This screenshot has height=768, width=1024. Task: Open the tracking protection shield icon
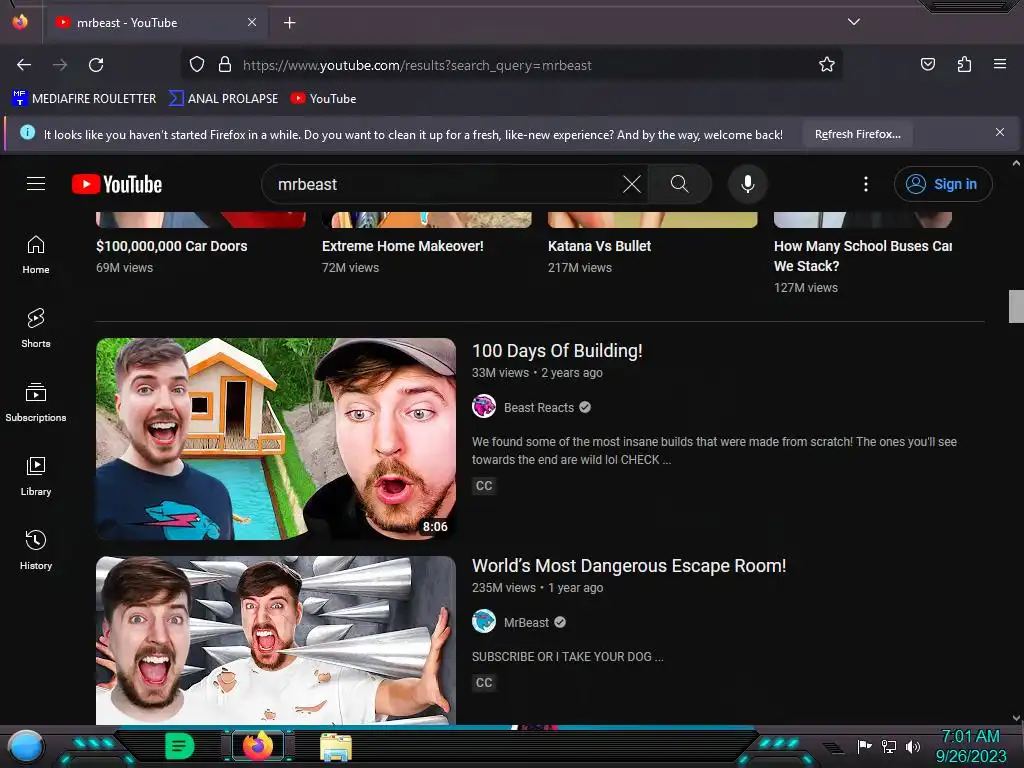(x=197, y=65)
